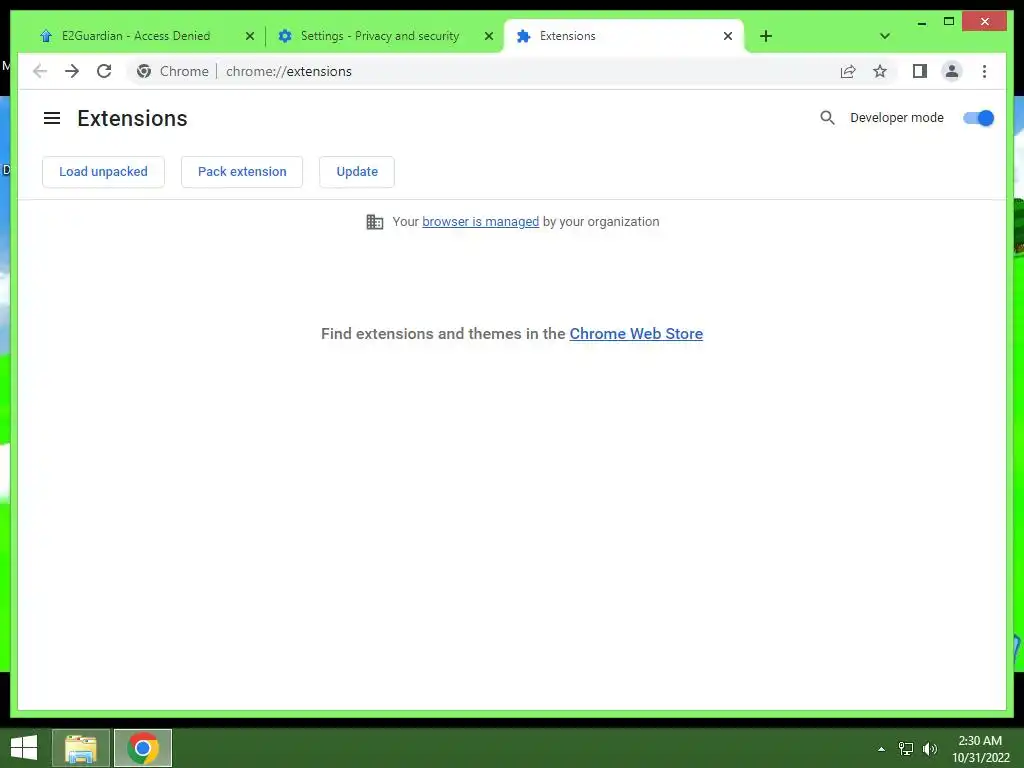1024x768 pixels.
Task: Click the managed organization building icon
Action: coord(375,222)
